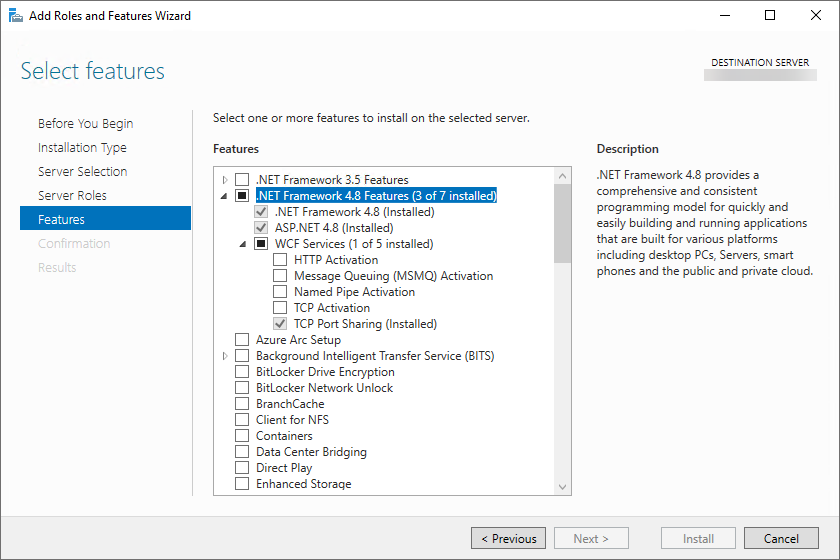Select "BranchCache" row text
Viewport: 840px width, 560px height.
[x=290, y=404]
